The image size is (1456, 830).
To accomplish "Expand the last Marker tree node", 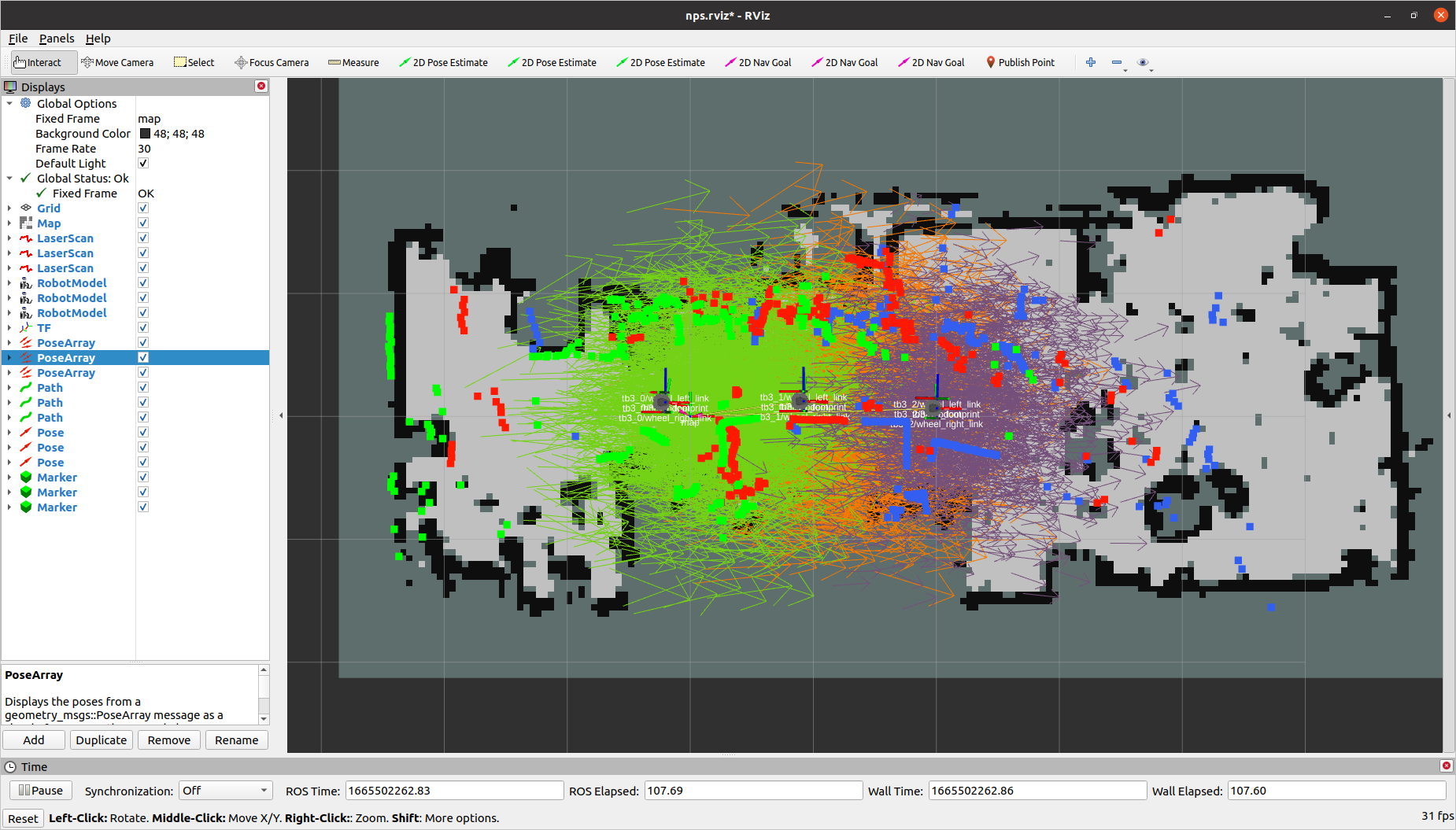I will (x=9, y=507).
